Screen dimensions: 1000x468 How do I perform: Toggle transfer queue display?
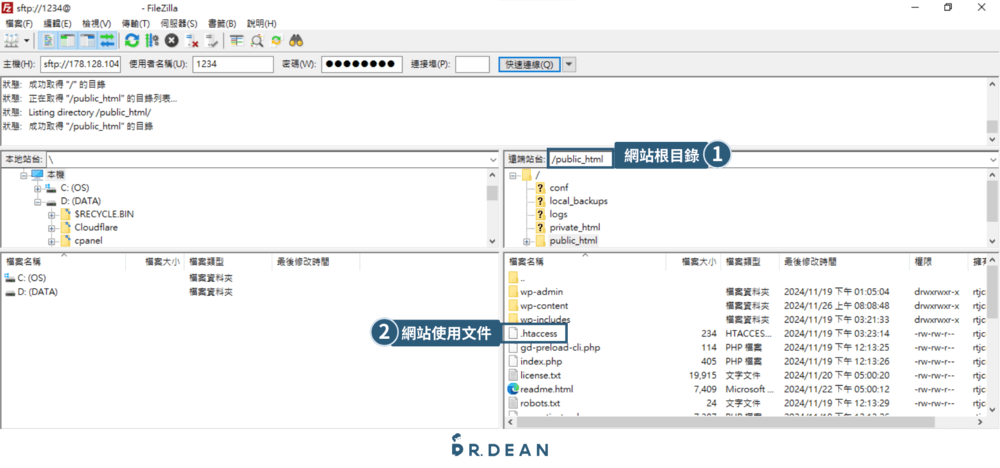(107, 41)
